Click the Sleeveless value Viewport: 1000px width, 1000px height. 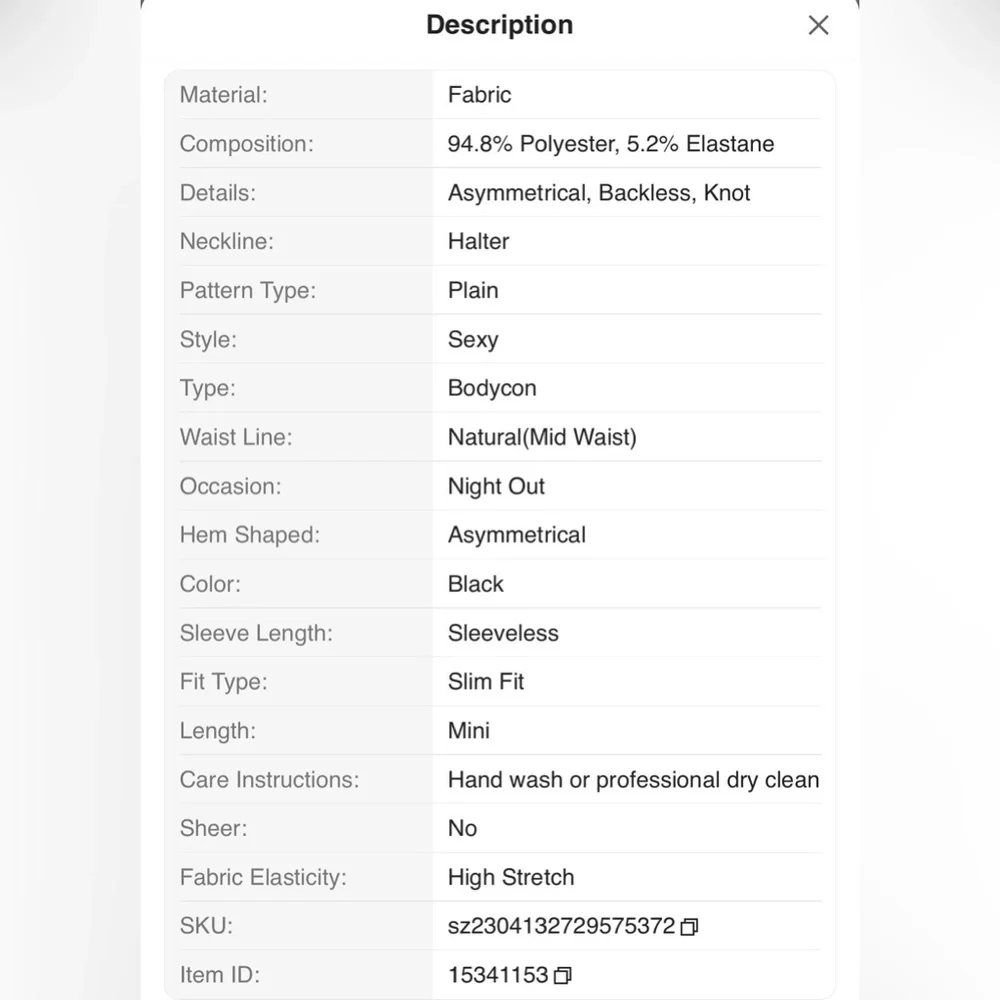(503, 633)
